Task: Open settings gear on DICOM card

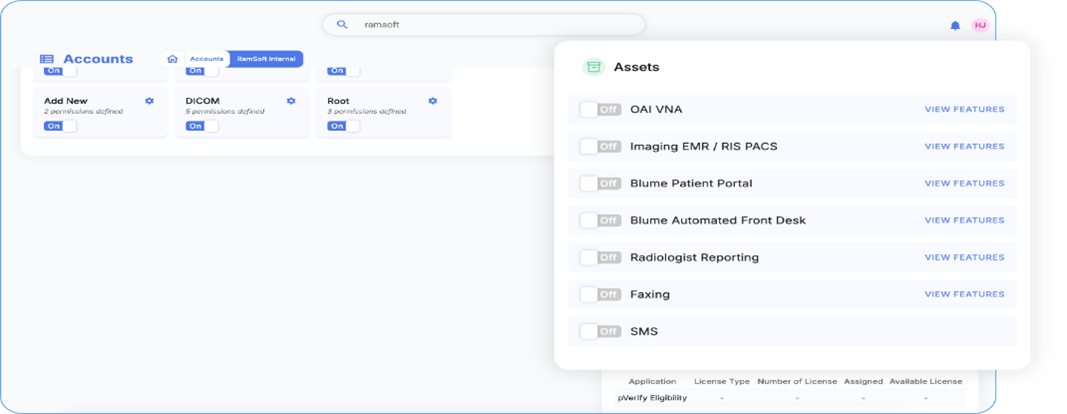Action: click(291, 101)
